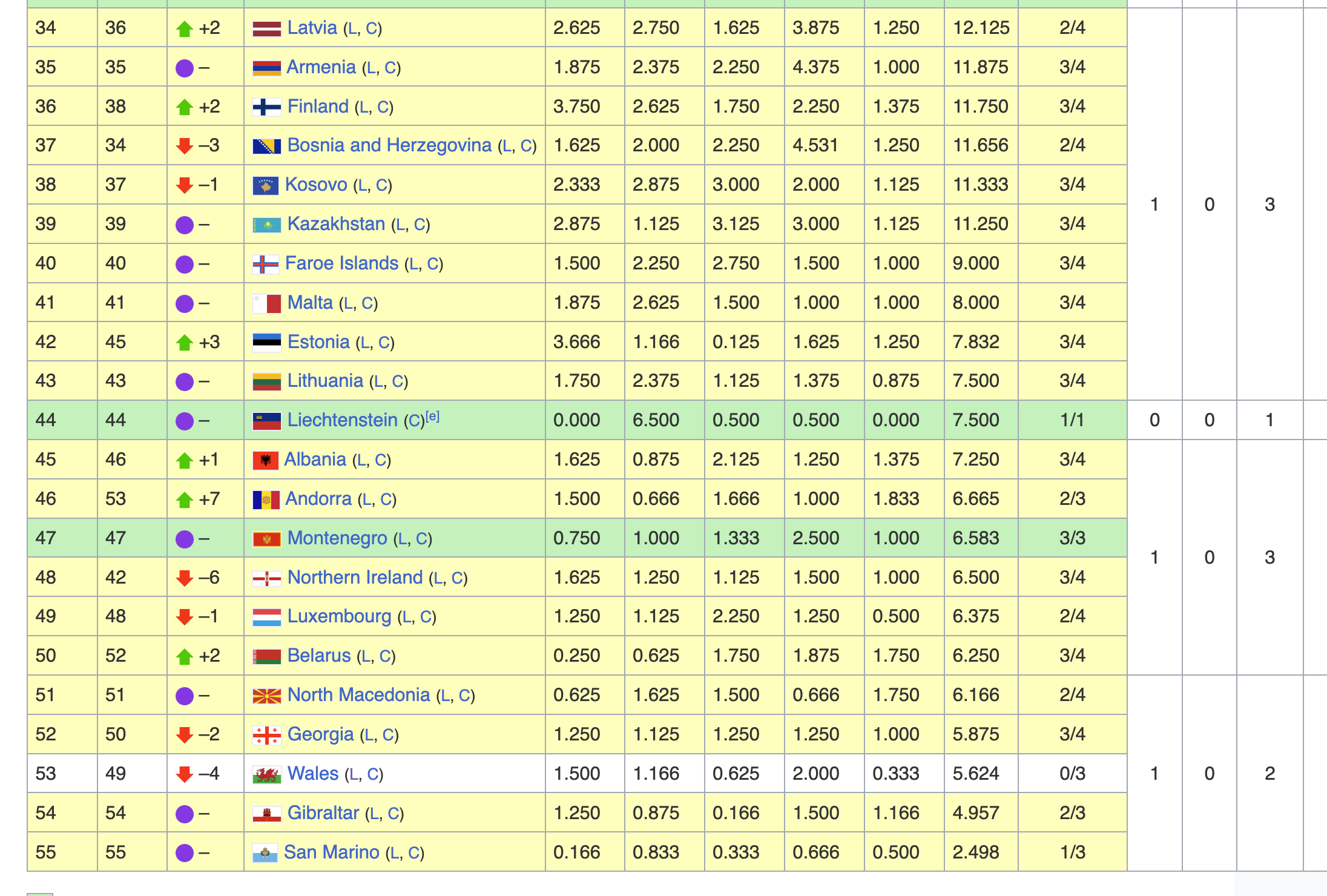This screenshot has height=896, width=1327.
Task: Open the North Macedonia link
Action: 358,695
